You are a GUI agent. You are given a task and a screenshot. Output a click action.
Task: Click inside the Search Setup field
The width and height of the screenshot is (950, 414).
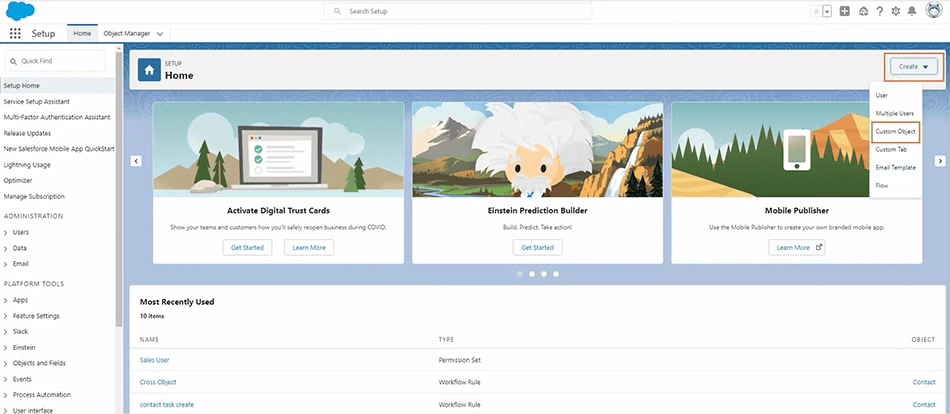point(457,11)
